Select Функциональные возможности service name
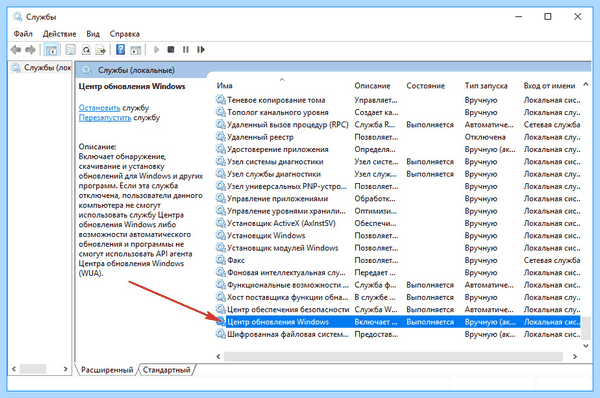Screen dimensions: 600x398 pyautogui.click(x=288, y=285)
